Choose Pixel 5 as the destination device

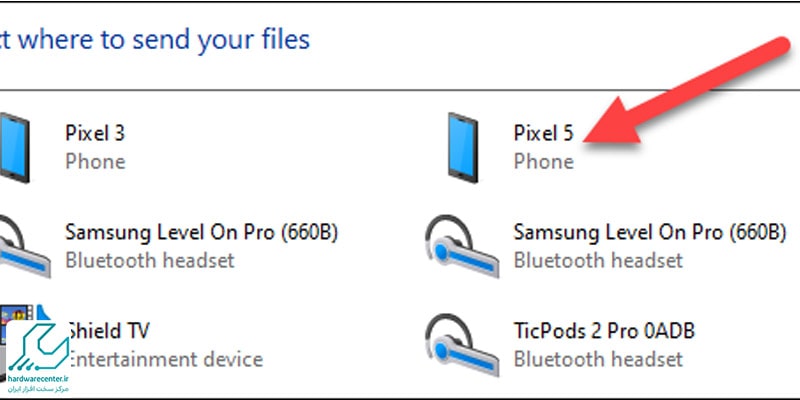[x=543, y=133]
